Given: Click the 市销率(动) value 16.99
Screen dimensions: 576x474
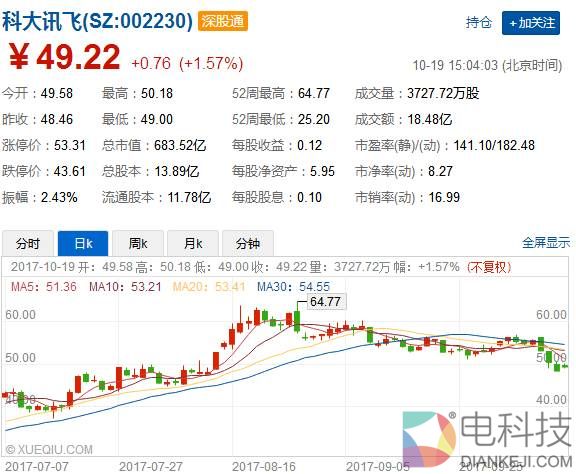Looking at the screenshot, I should (444, 198).
